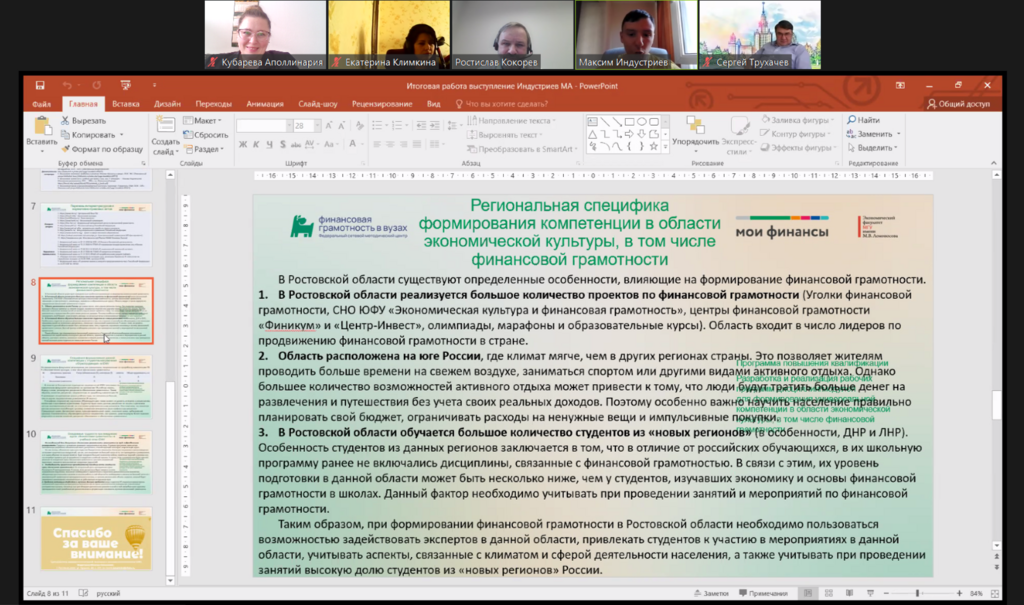Clear all text formatting icon
Viewport: 1024px width, 605px height.
click(359, 125)
